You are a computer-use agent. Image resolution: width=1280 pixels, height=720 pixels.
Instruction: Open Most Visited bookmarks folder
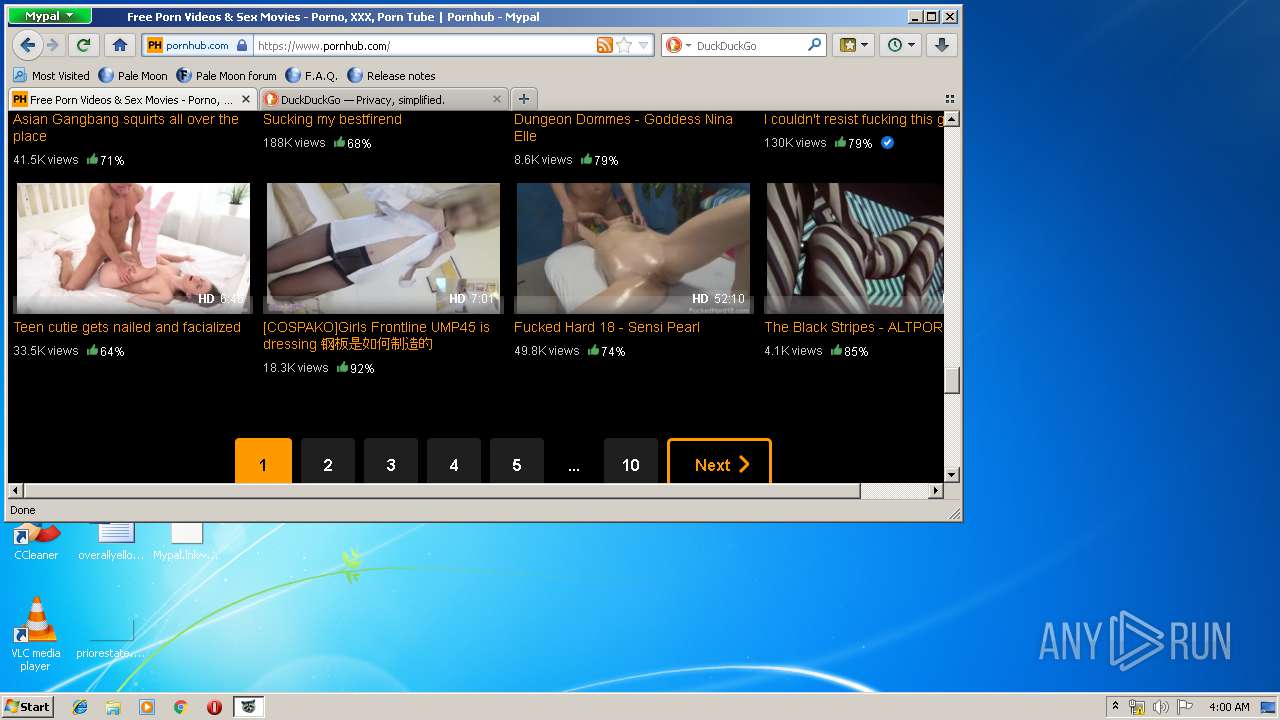(52, 75)
